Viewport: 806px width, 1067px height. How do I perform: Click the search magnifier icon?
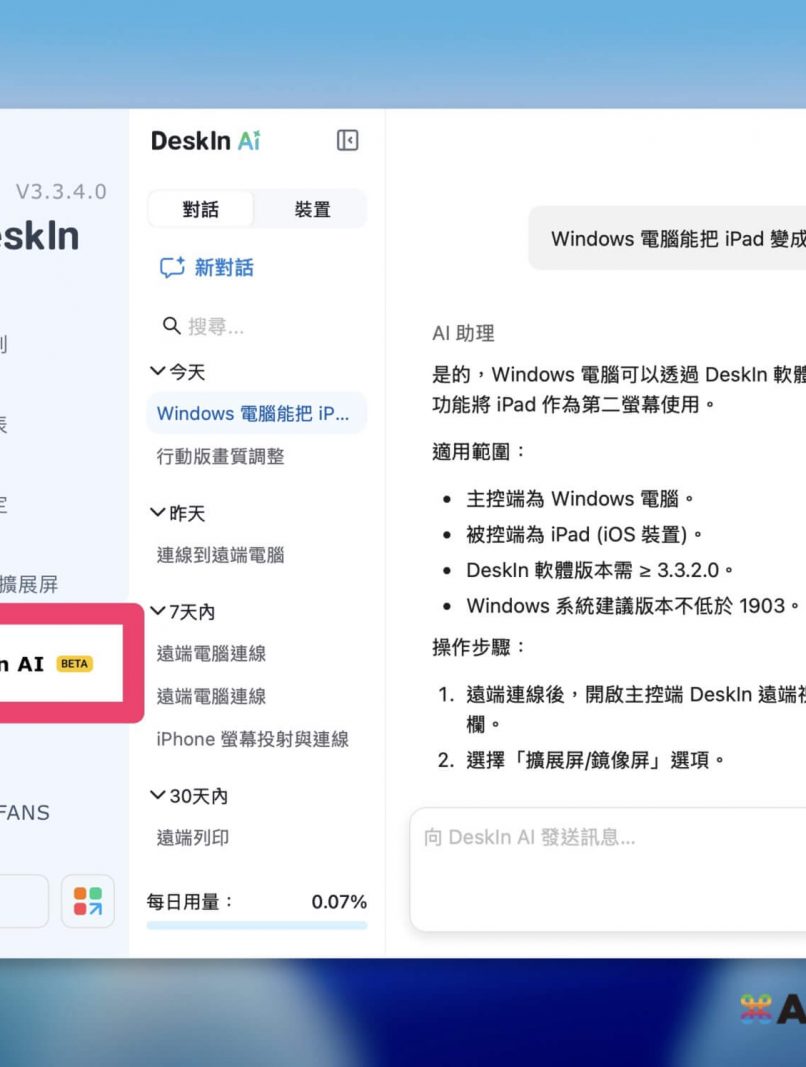(171, 326)
